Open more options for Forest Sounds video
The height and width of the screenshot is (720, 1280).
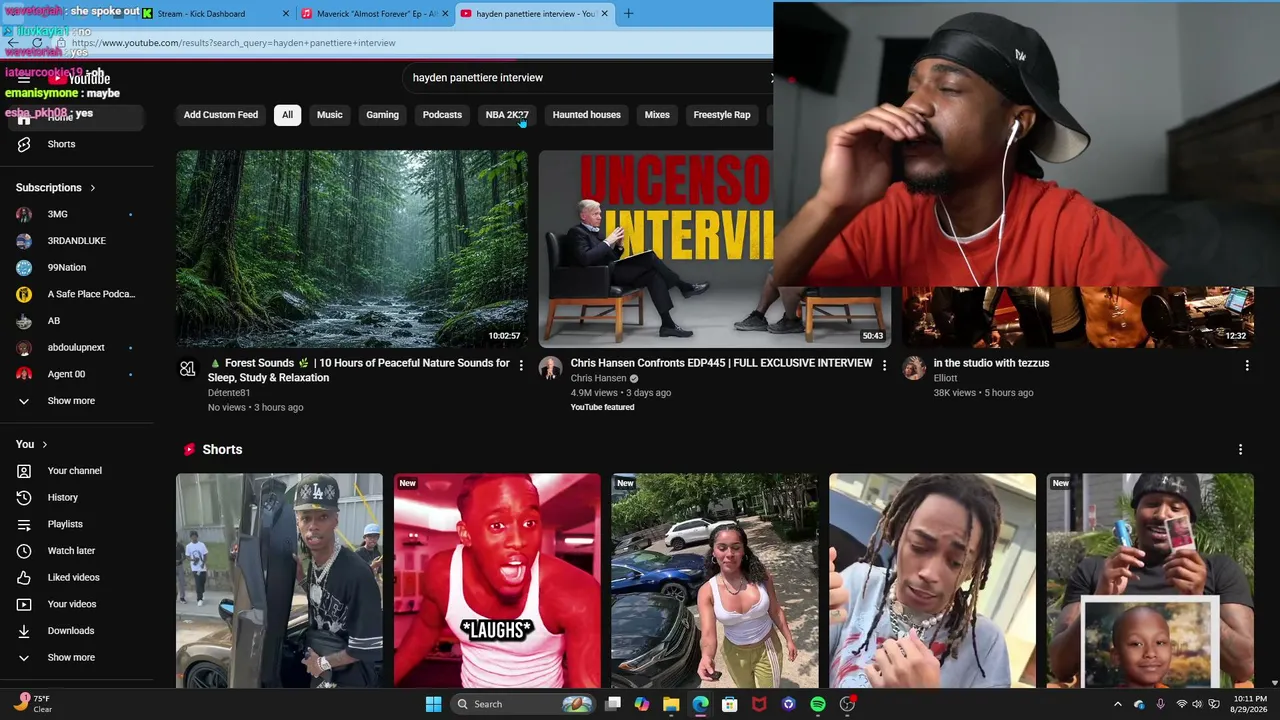(521, 366)
